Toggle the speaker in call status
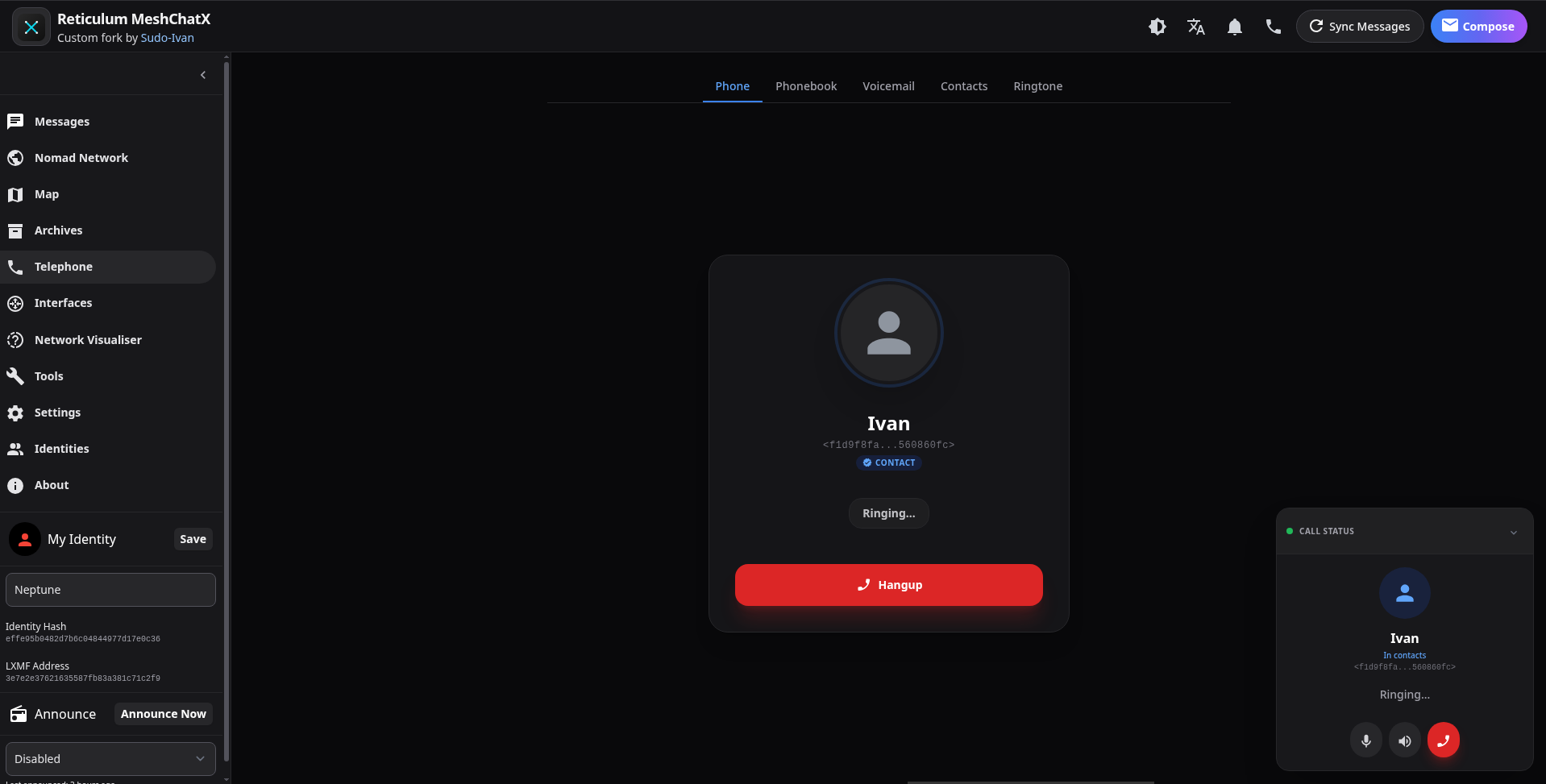 [1404, 740]
